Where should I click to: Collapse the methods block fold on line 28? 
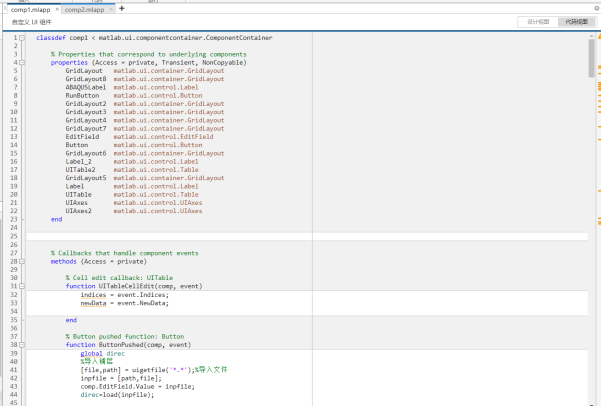pos(21,261)
